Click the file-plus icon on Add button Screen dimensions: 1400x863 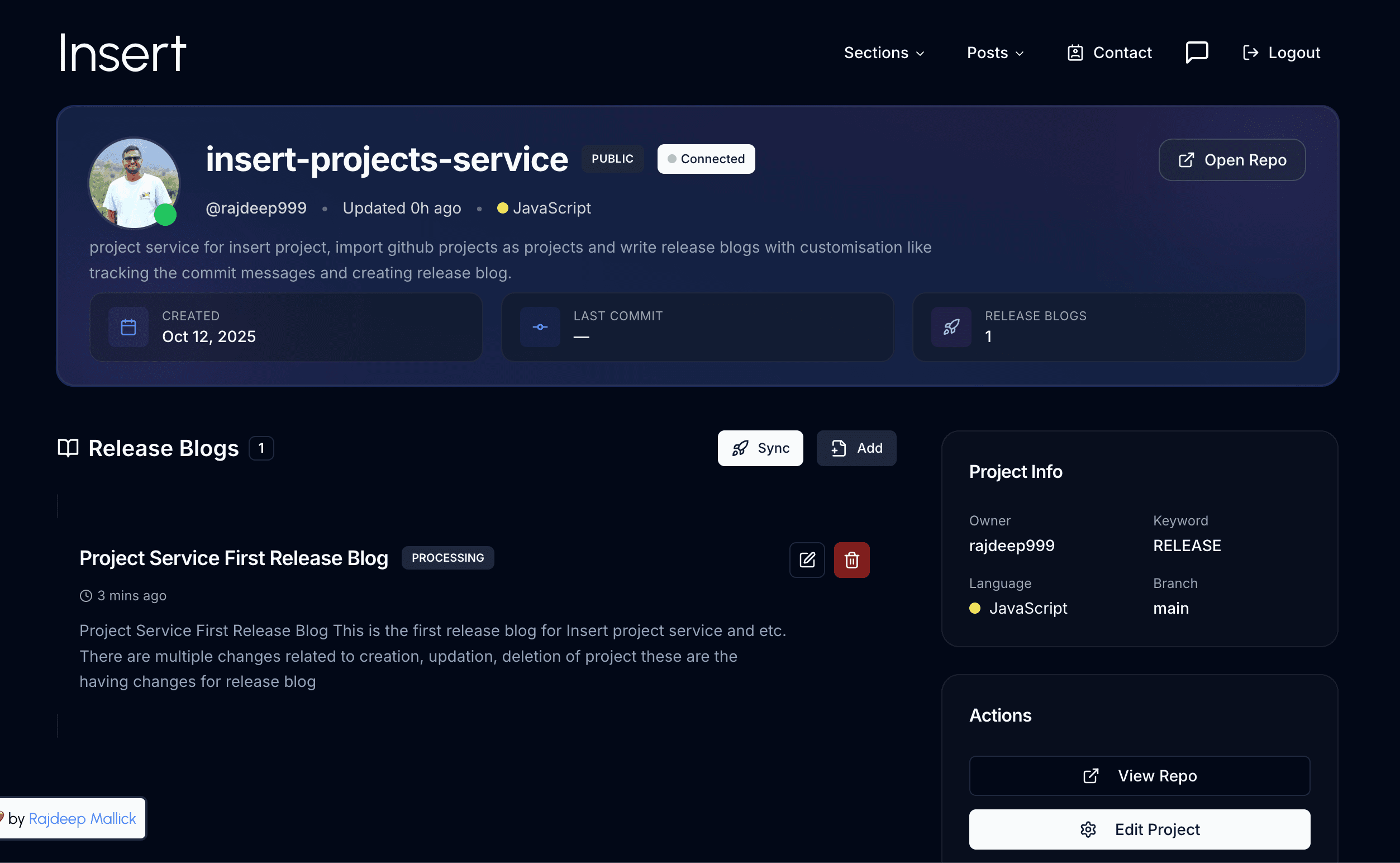(838, 448)
